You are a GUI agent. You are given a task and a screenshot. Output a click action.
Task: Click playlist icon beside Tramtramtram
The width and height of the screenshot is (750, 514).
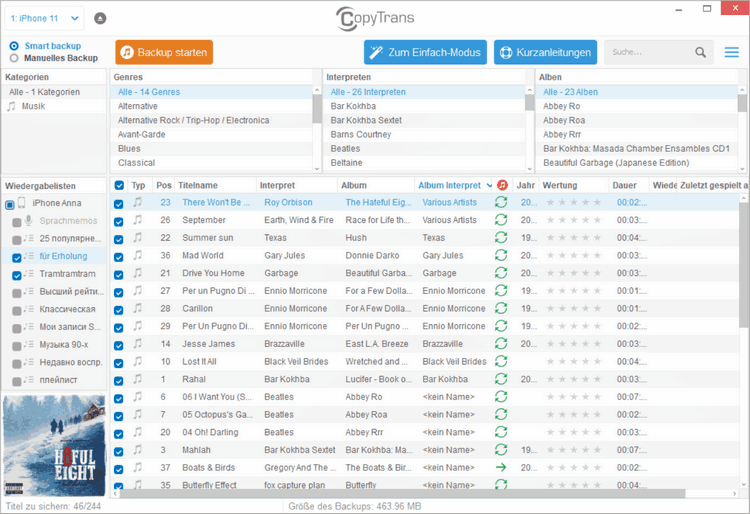29,274
